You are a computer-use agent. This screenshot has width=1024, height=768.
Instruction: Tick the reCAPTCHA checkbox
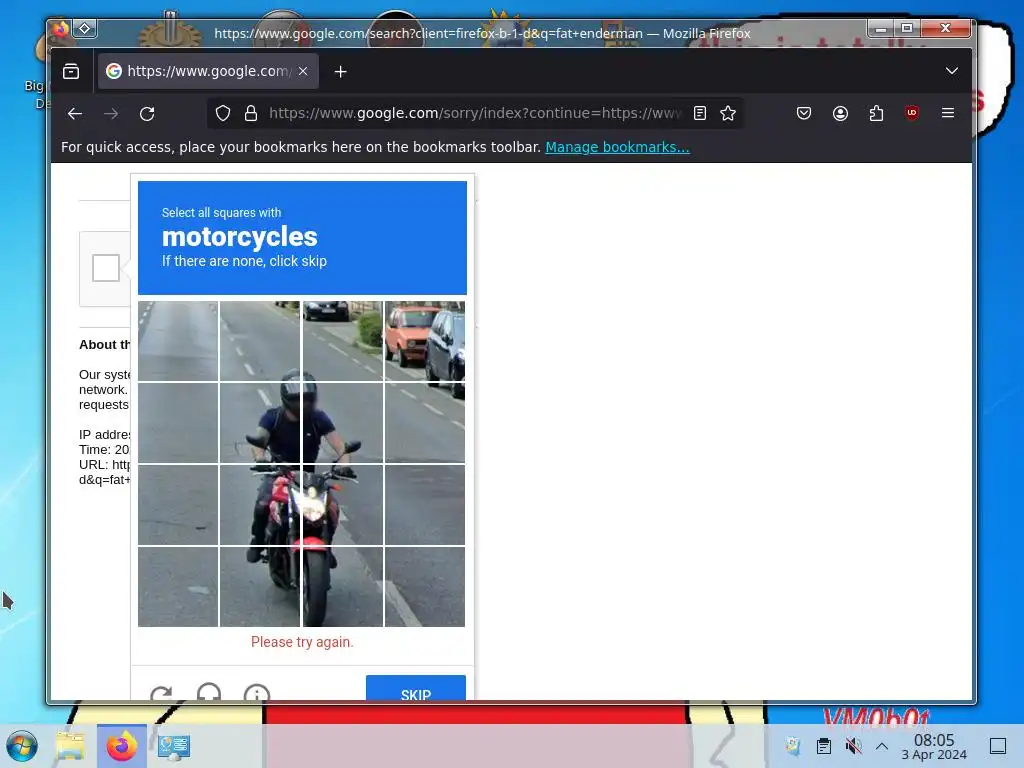[x=106, y=268]
